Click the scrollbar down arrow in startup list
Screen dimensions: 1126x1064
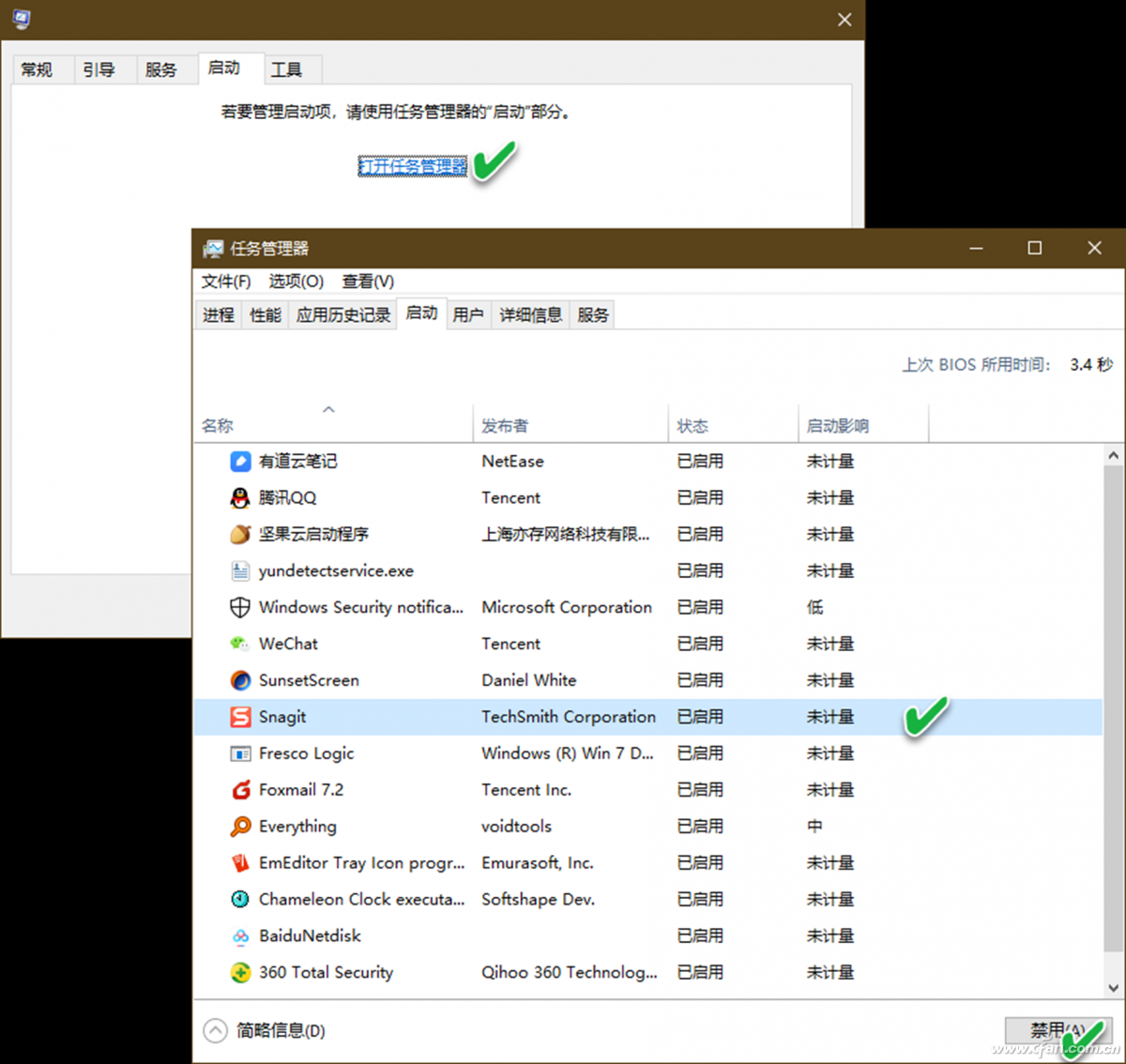(1113, 988)
